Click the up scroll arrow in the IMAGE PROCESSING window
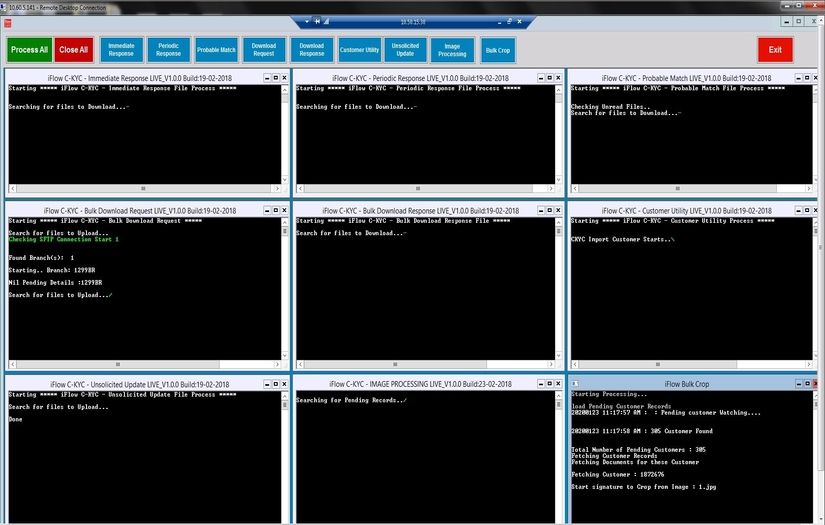This screenshot has height=525, width=825. 559,396
